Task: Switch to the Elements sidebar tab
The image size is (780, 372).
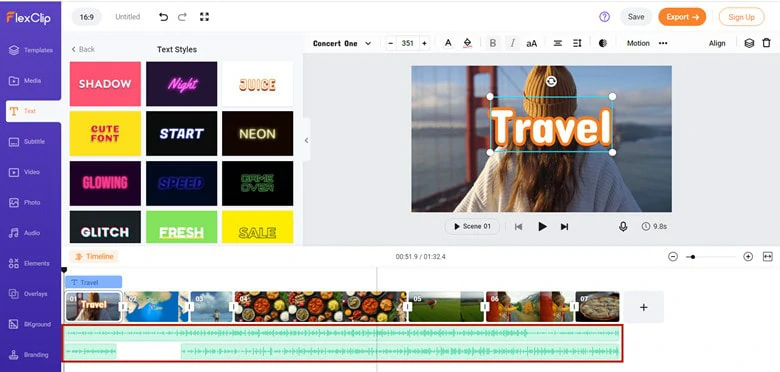Action: (x=31, y=264)
